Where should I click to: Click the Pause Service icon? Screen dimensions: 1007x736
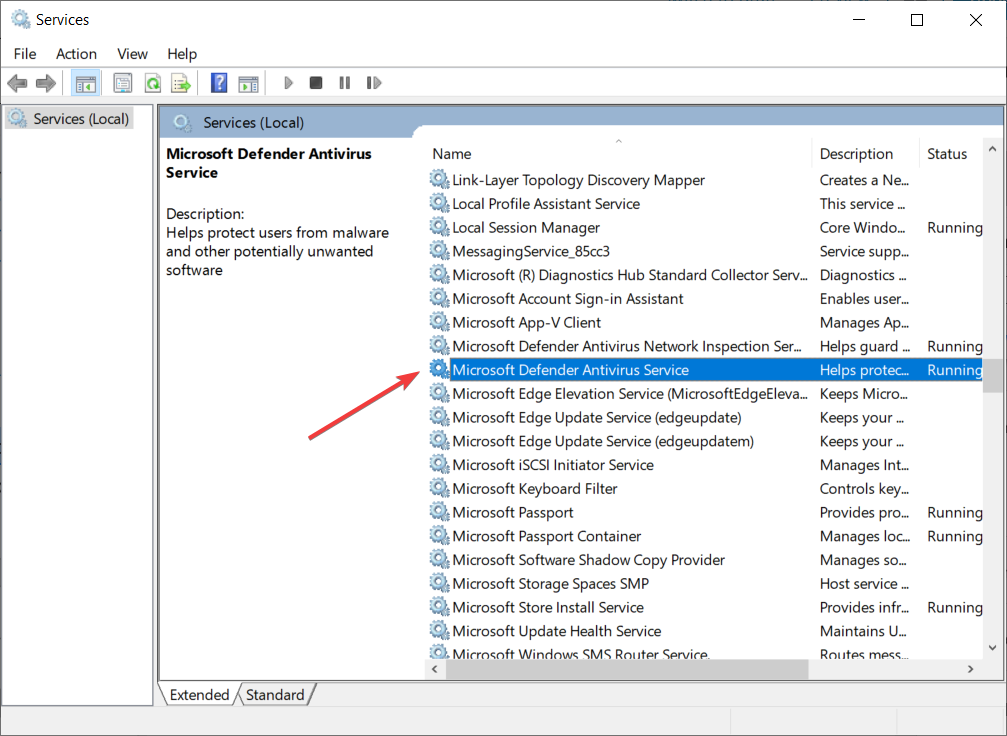click(345, 83)
